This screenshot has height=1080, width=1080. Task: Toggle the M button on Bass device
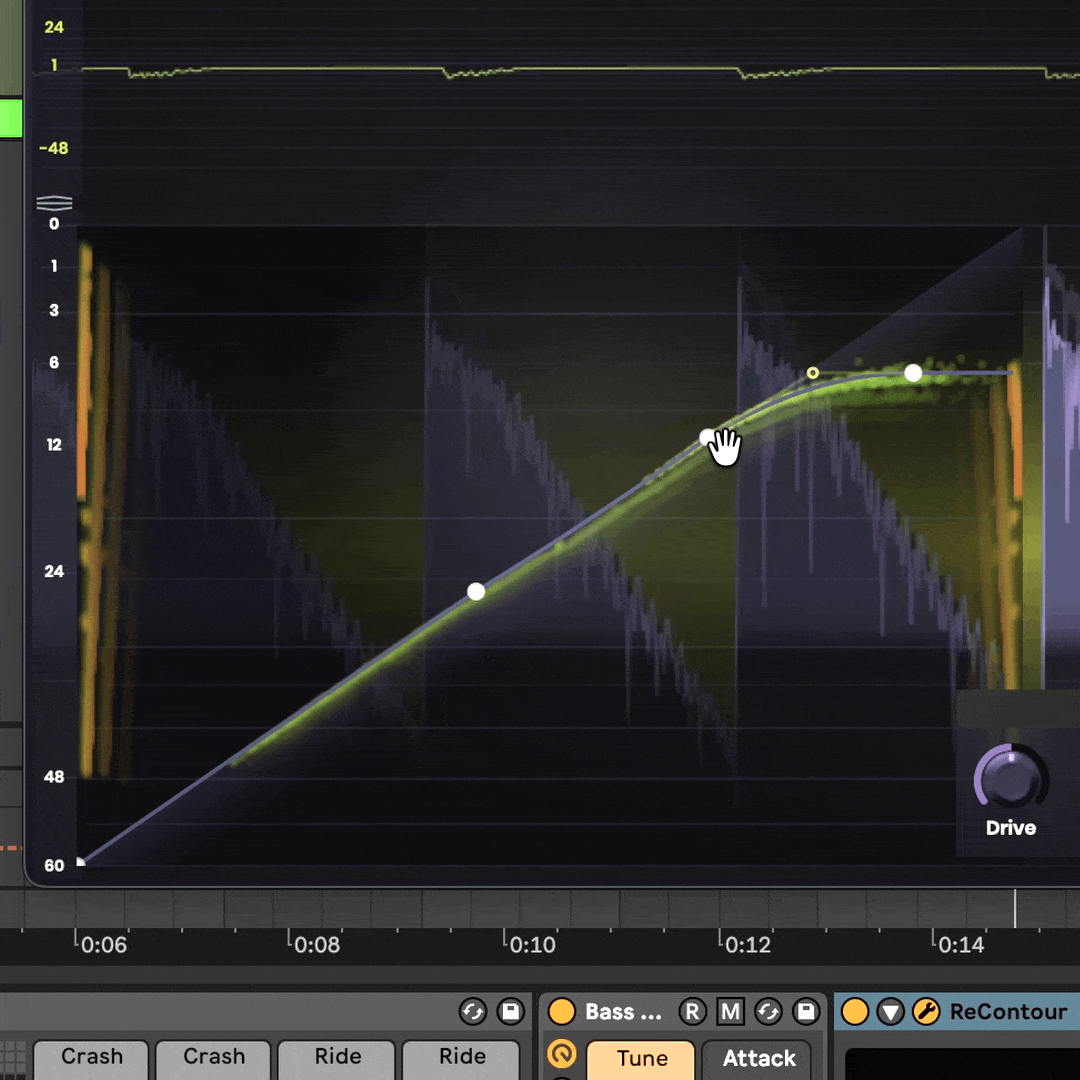click(731, 1012)
